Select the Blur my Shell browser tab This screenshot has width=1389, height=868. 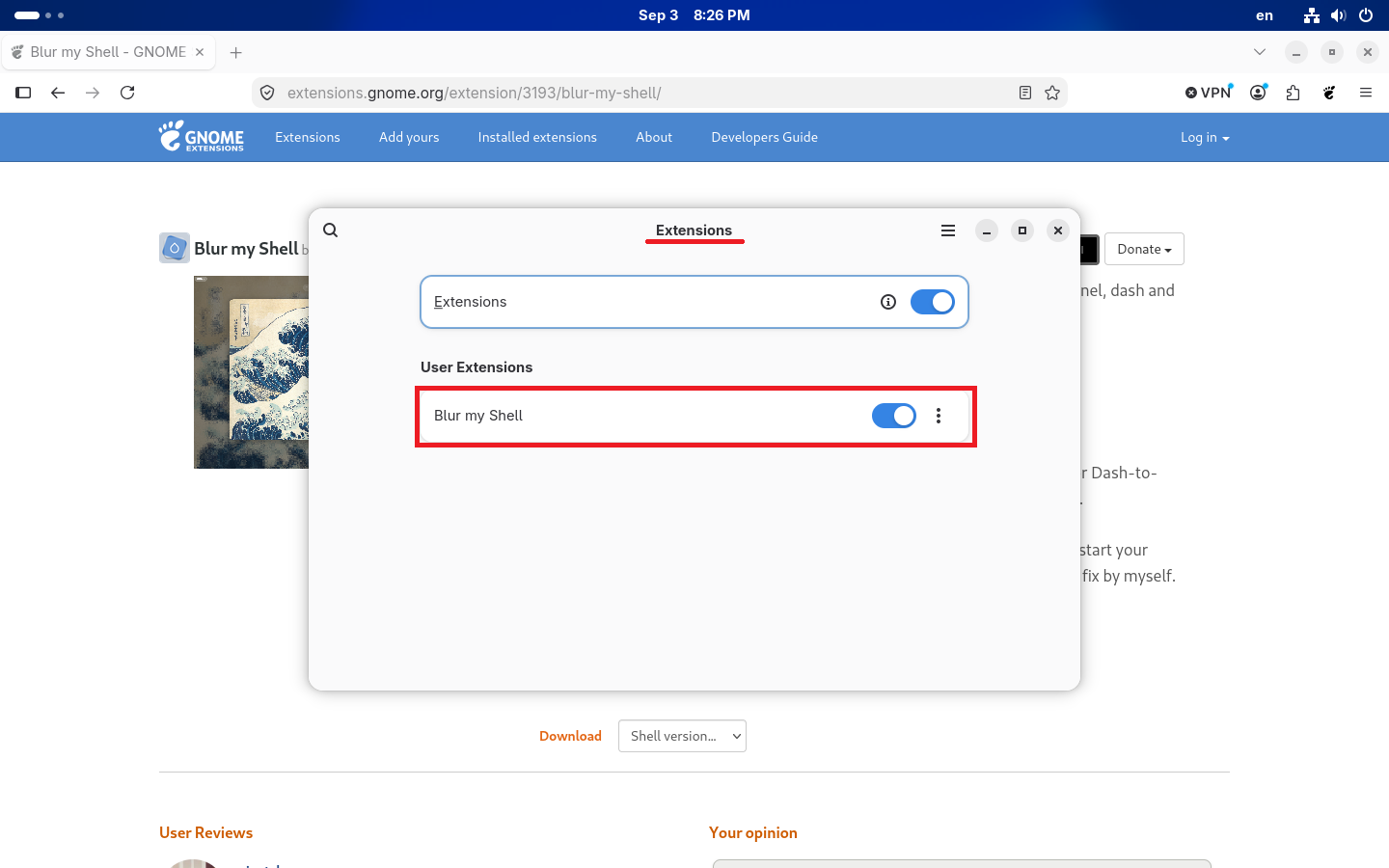(x=108, y=52)
